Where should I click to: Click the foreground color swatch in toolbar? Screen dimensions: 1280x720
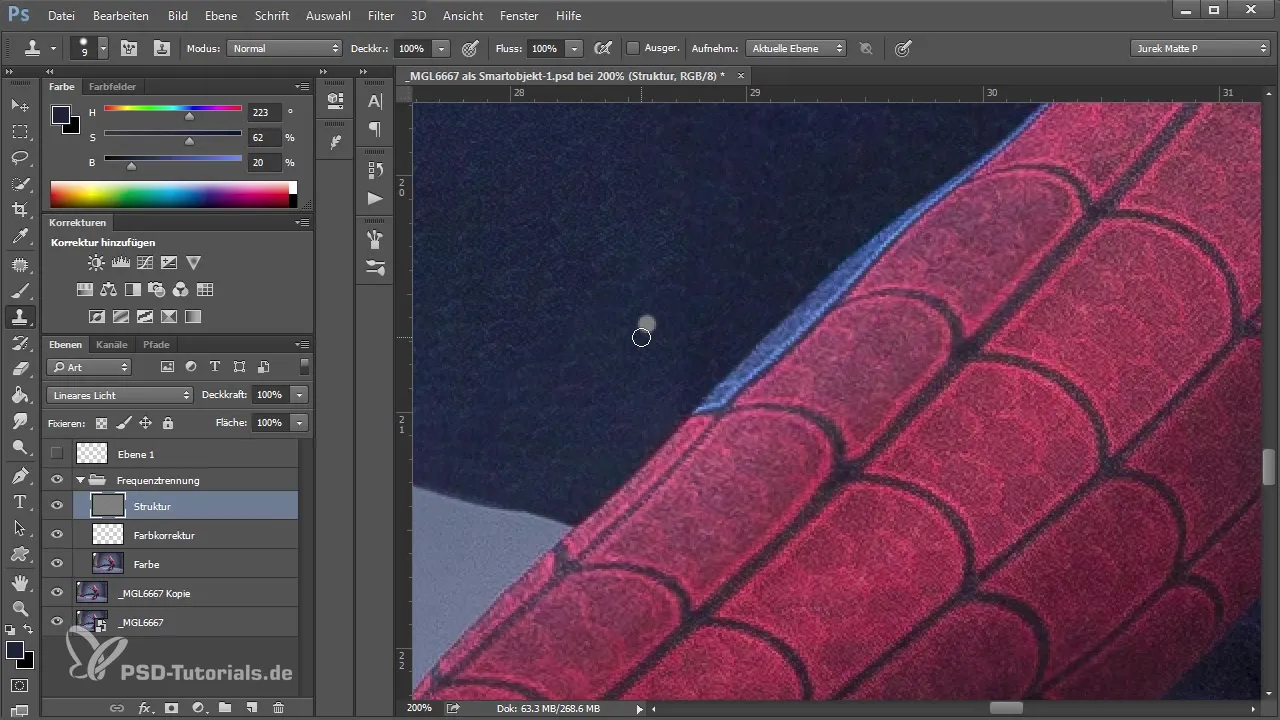point(15,651)
